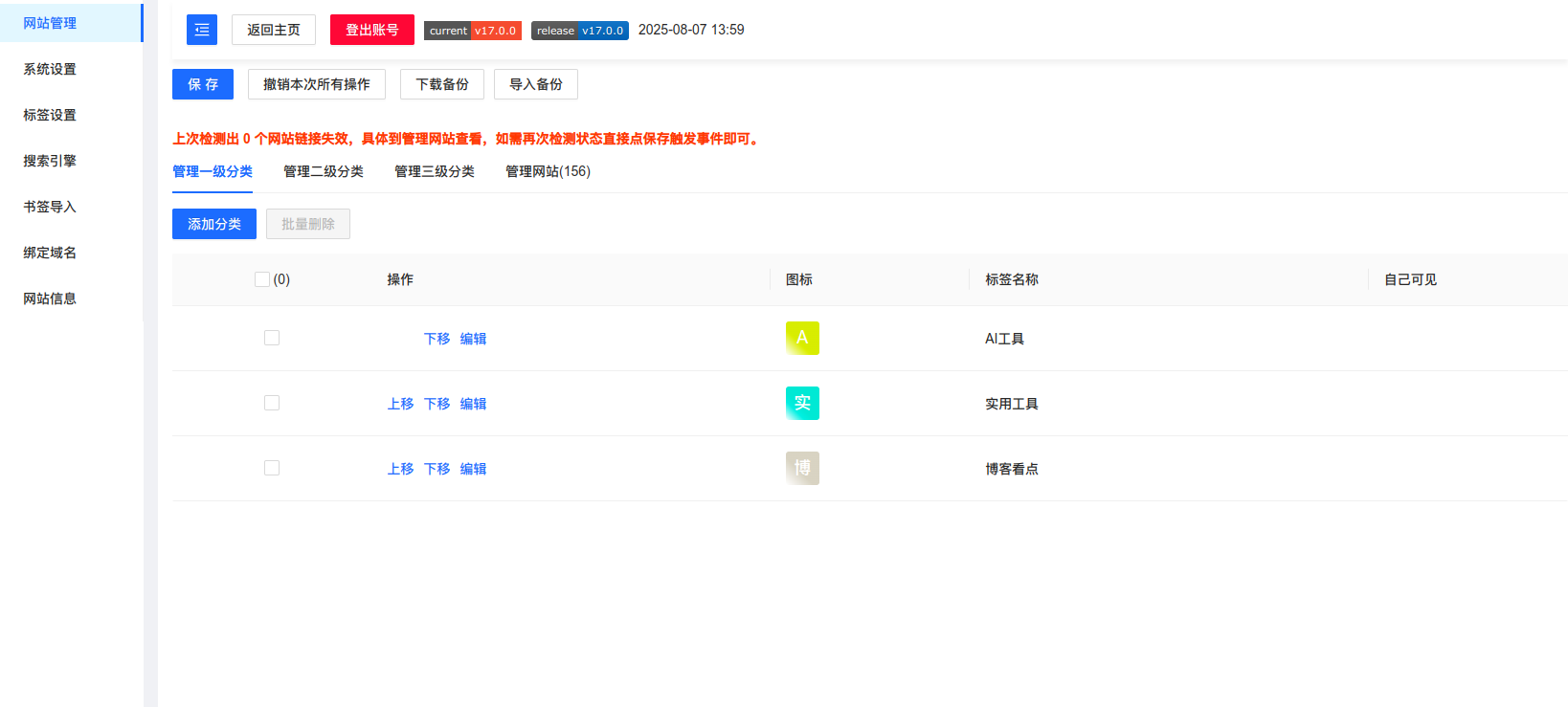Viewport: 1568px width, 707px height.
Task: Click the 图标 column header
Action: (799, 279)
